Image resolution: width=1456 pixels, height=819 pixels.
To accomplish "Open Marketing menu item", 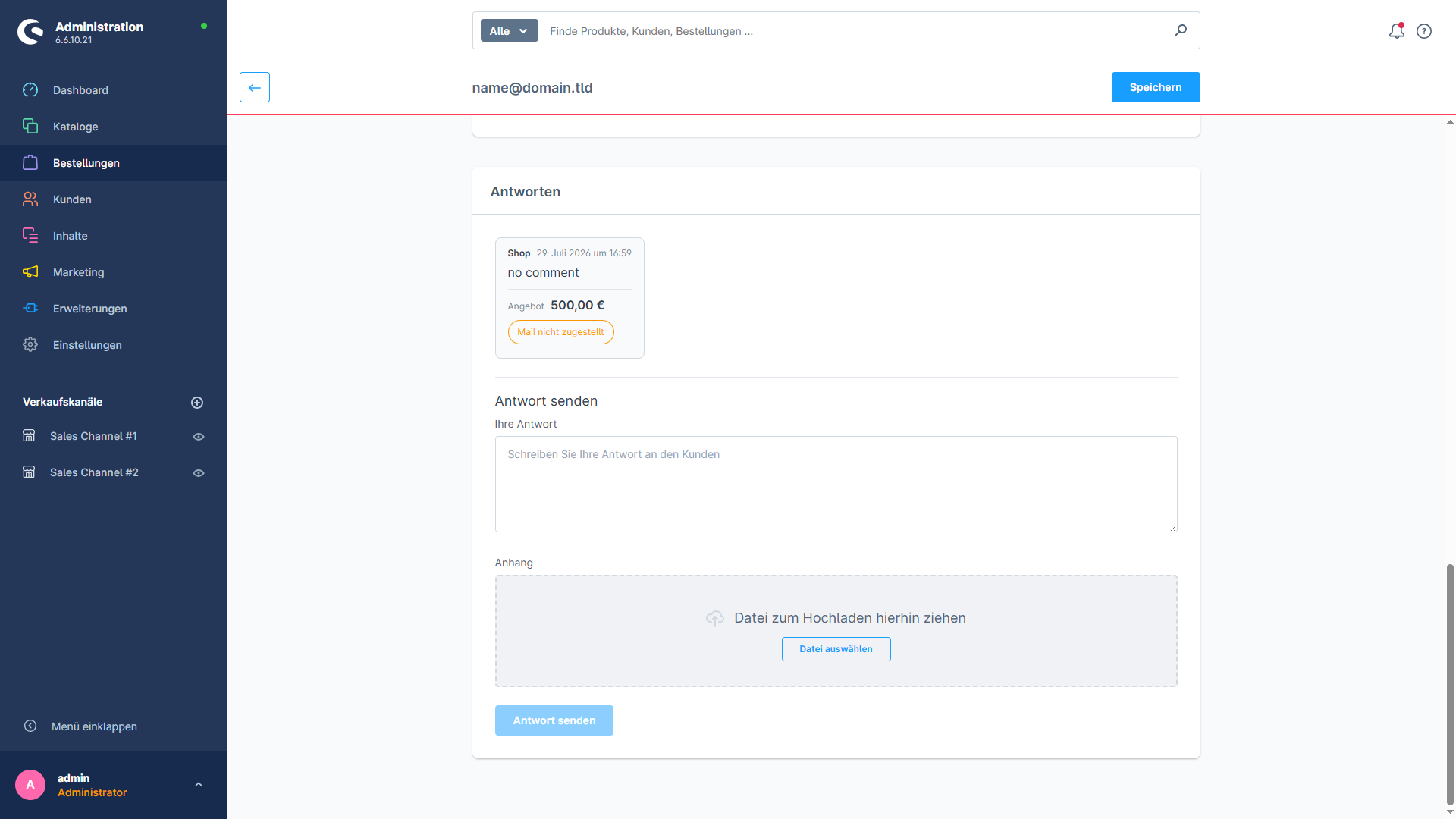I will (114, 272).
